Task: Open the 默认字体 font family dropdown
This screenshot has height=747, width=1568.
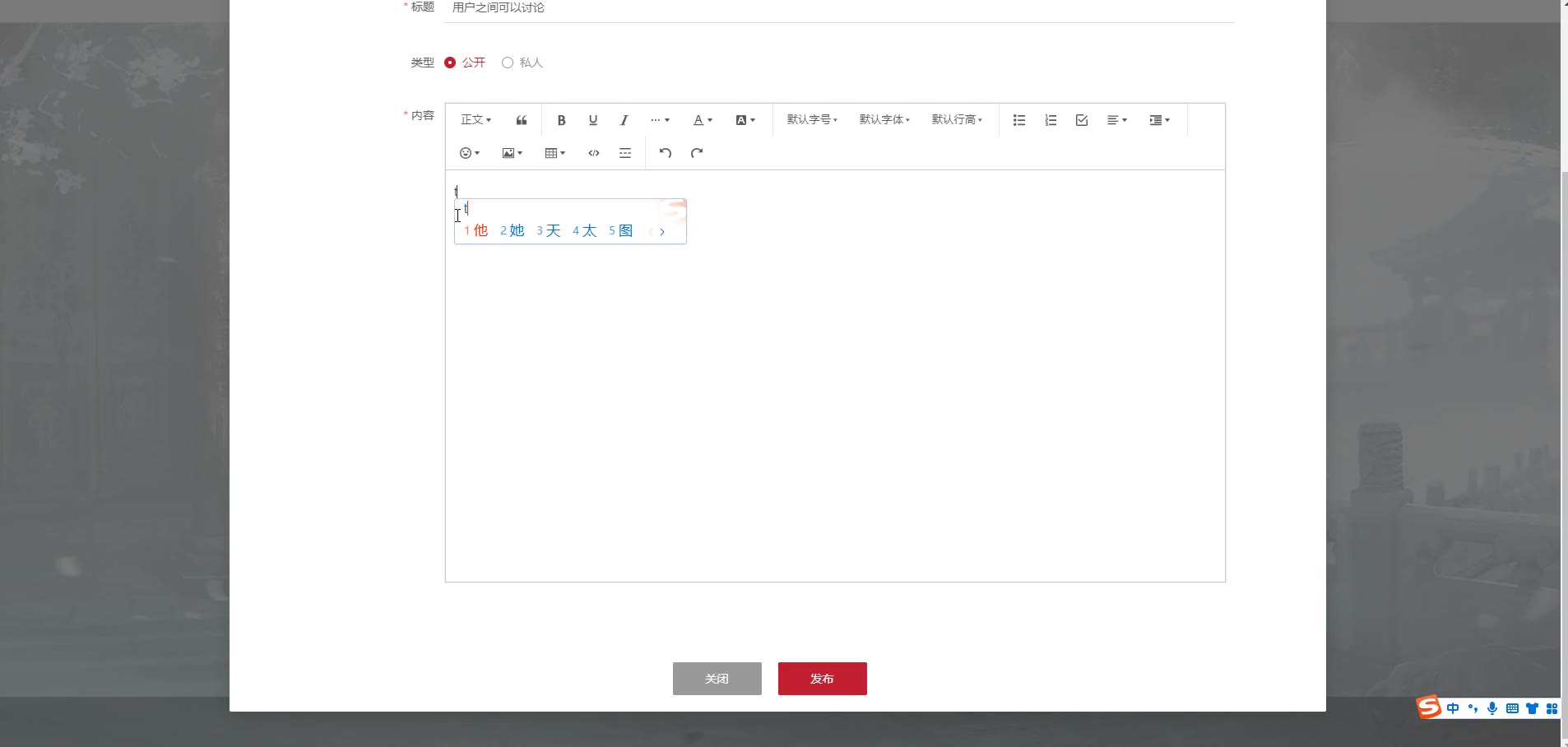Action: point(884,120)
